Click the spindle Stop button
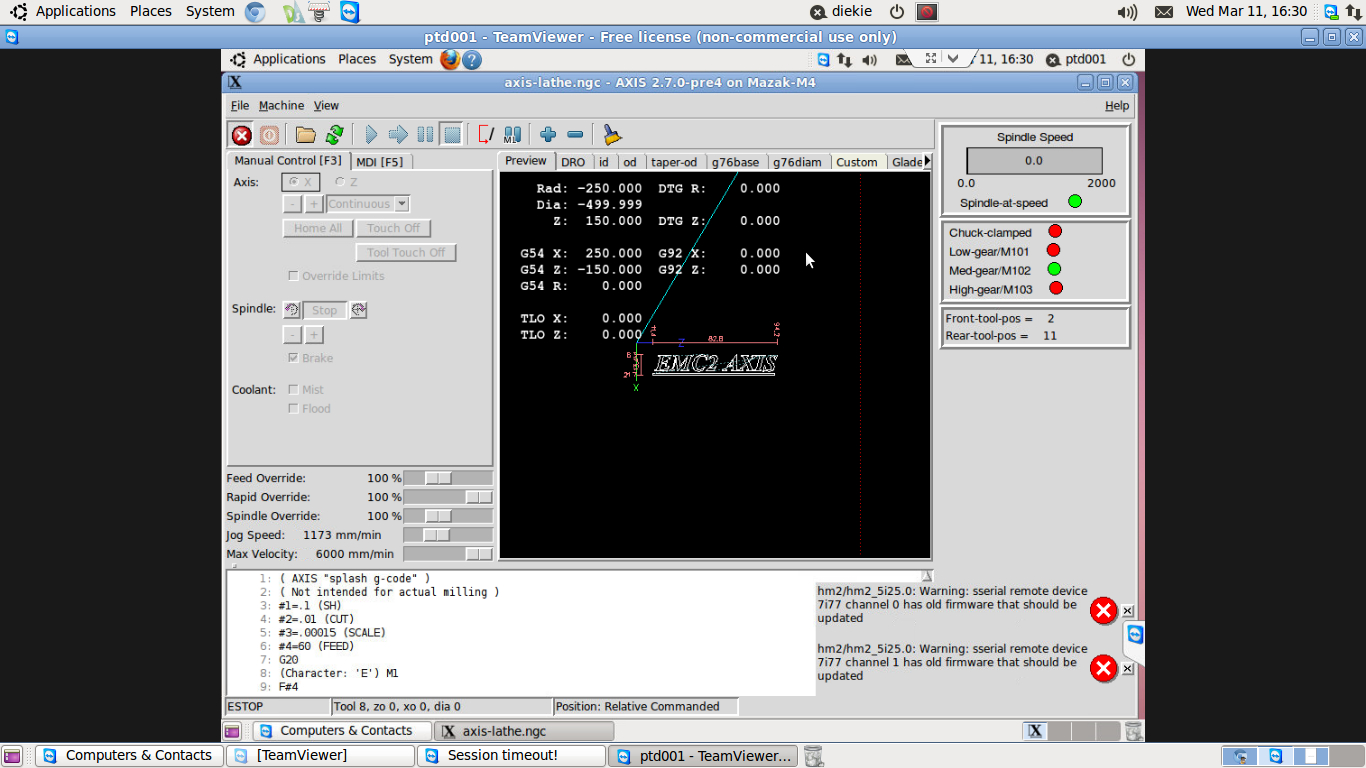Screen dimensions: 1366x768 point(325,310)
